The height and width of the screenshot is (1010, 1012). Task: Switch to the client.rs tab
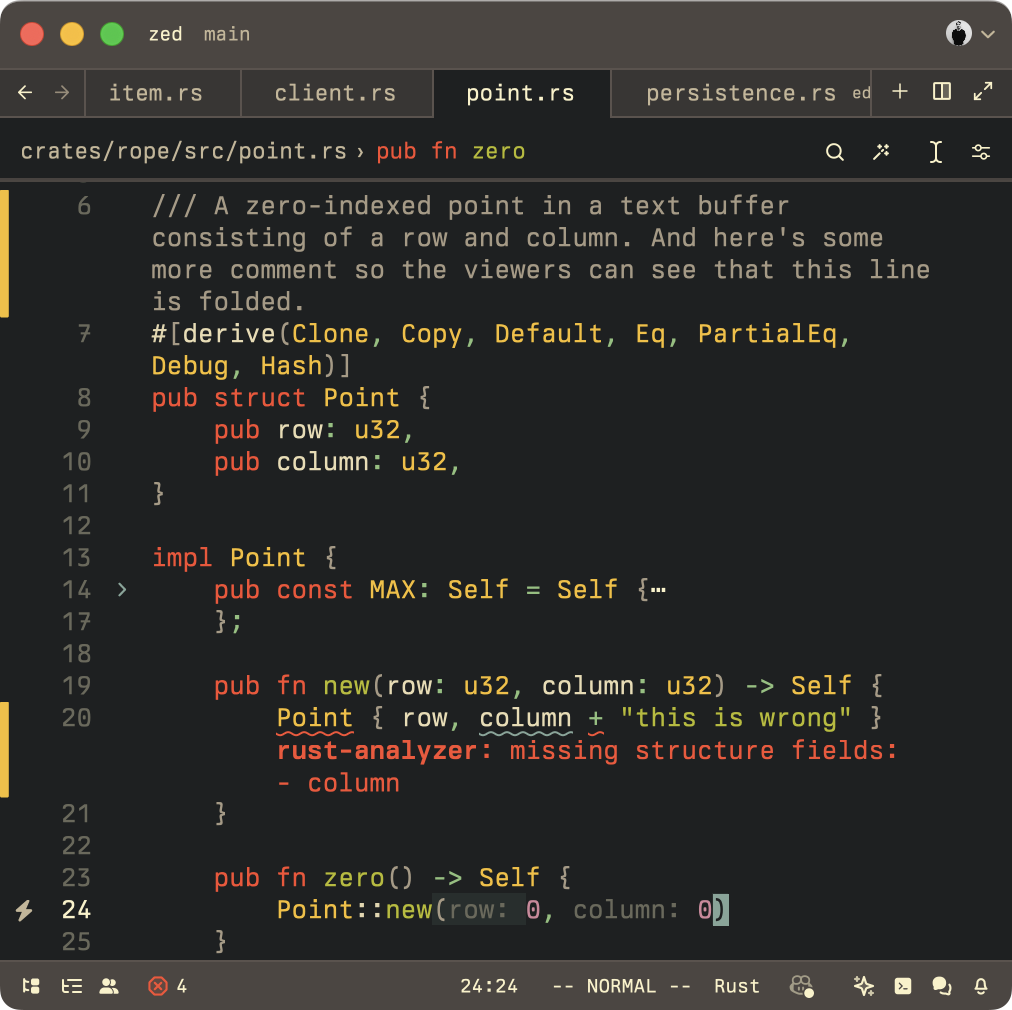click(335, 94)
